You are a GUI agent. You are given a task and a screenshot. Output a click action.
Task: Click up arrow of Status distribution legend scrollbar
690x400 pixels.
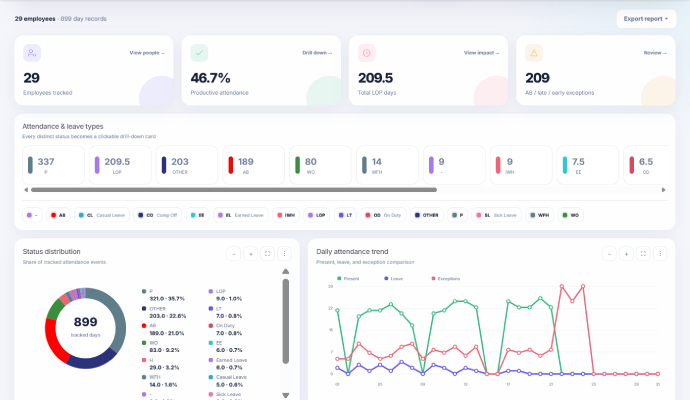tap(286, 272)
